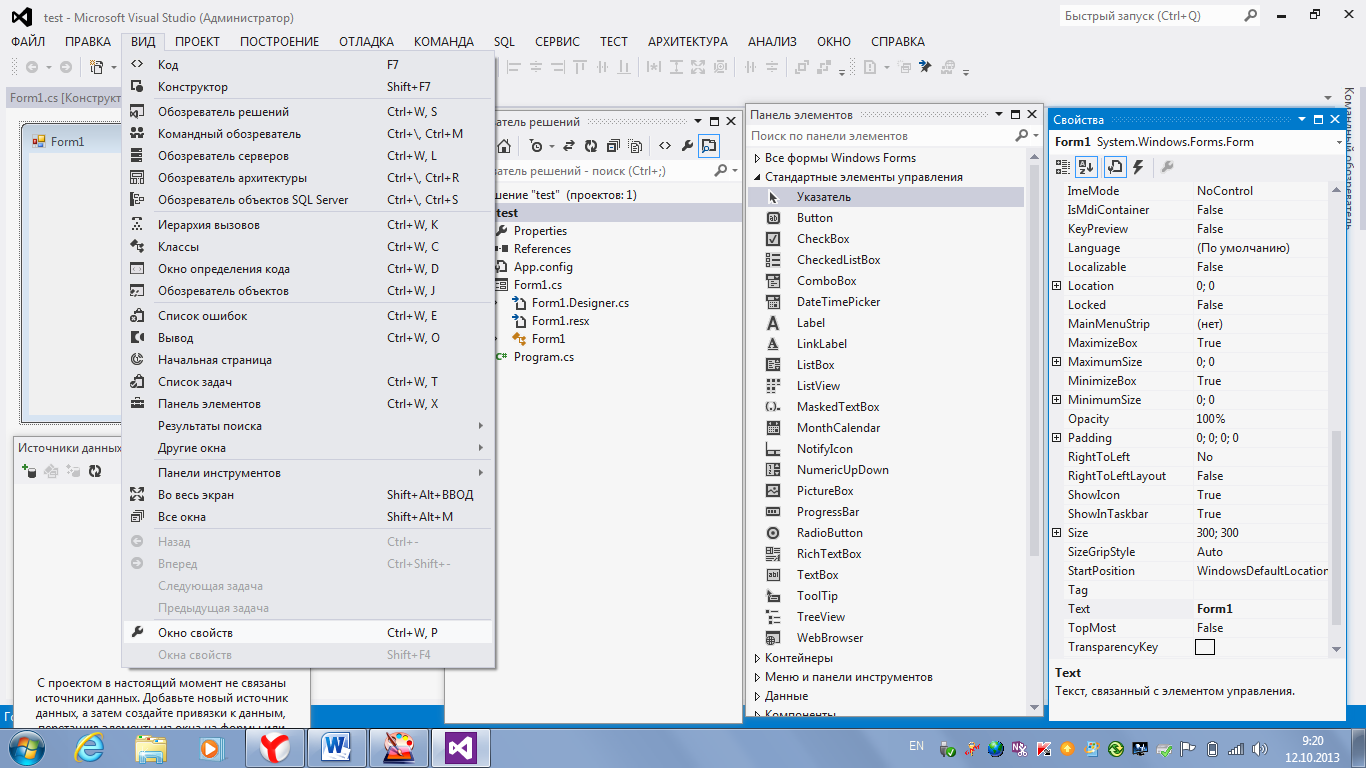1366x768 pixels.
Task: Select the ListView control in Toolbox
Action: tap(886, 386)
